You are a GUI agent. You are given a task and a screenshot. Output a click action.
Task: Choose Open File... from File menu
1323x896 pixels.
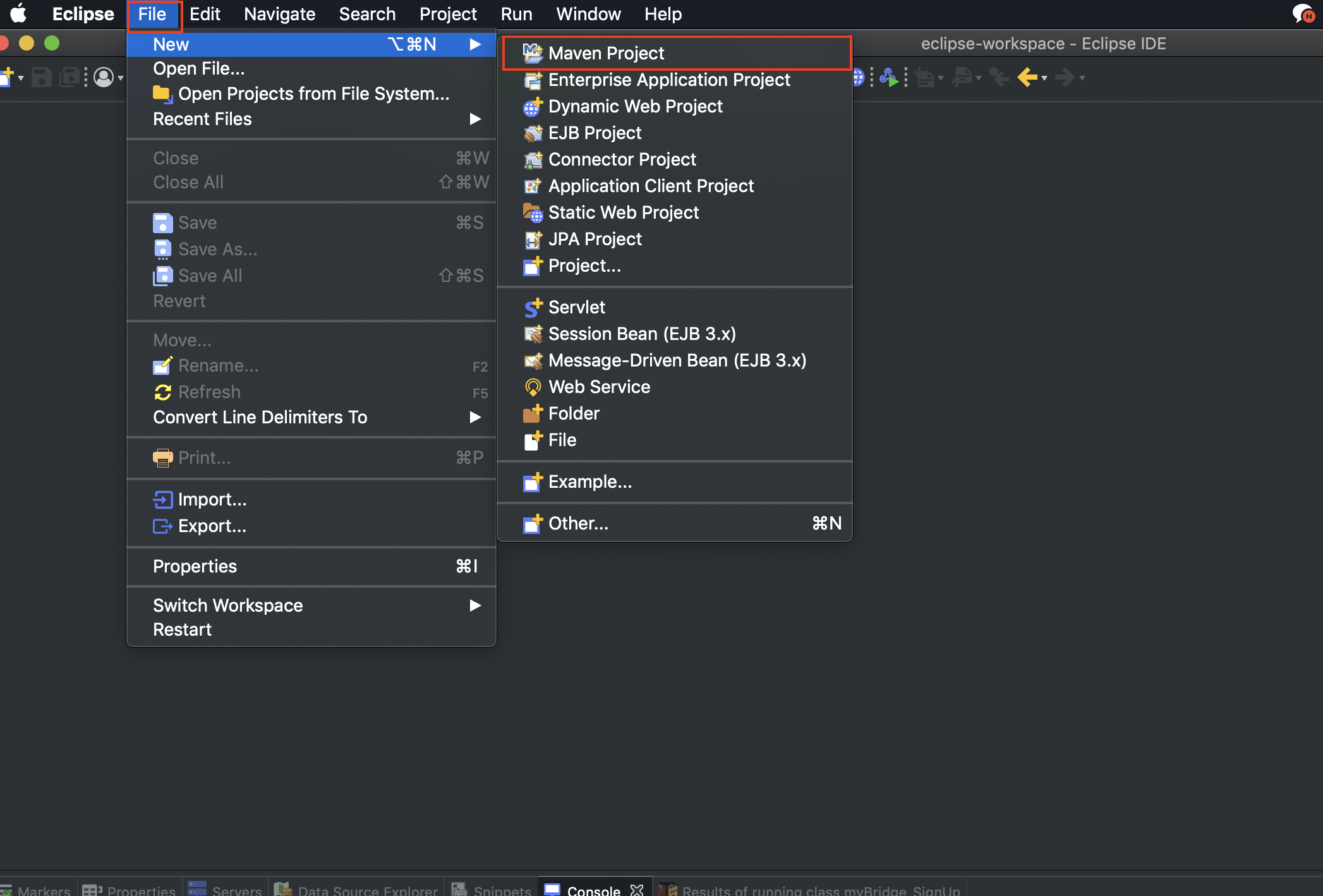(x=311, y=69)
